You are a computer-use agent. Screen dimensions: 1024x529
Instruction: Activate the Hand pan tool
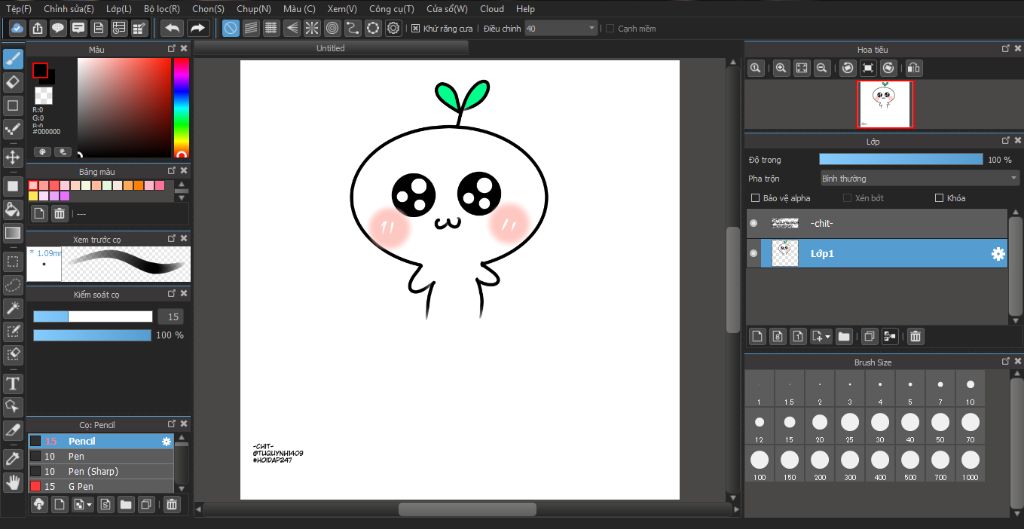point(13,482)
